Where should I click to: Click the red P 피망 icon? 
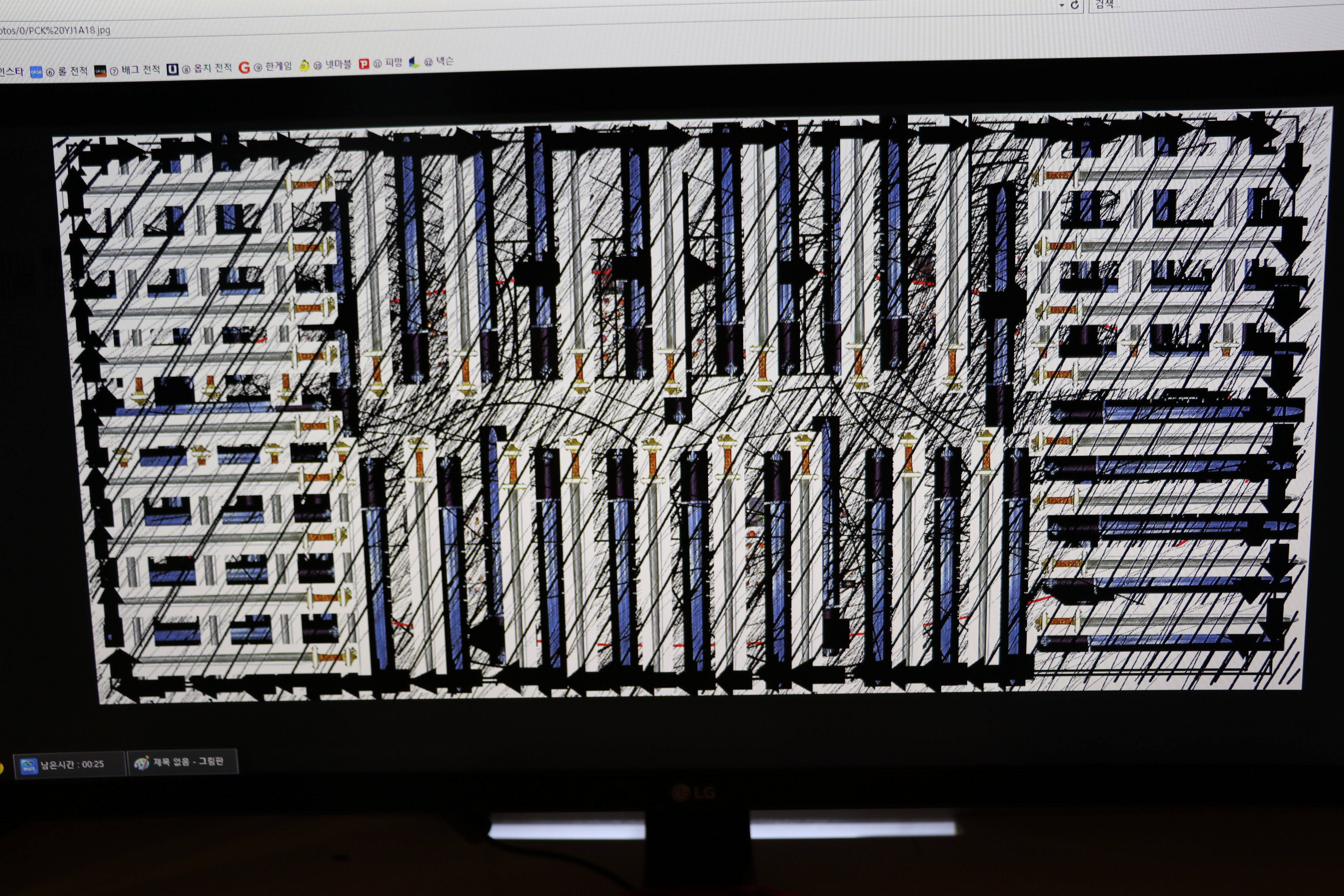click(x=363, y=64)
